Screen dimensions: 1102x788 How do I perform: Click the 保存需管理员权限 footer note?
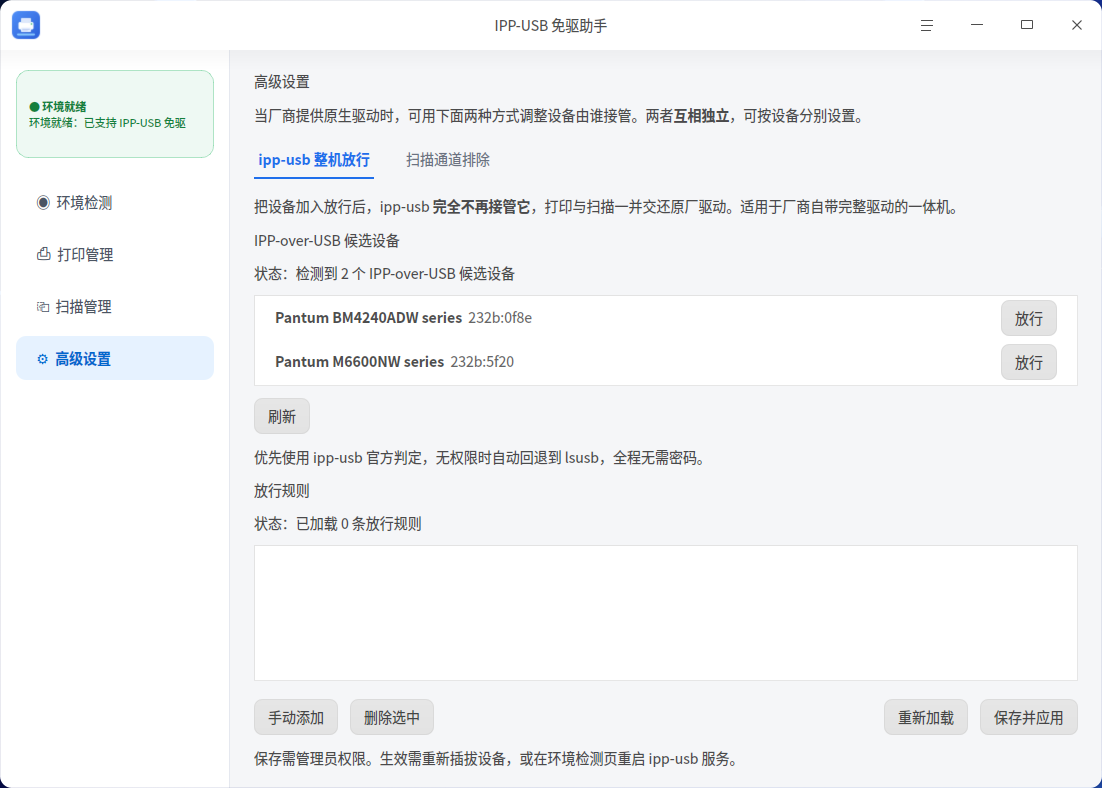click(x=495, y=759)
